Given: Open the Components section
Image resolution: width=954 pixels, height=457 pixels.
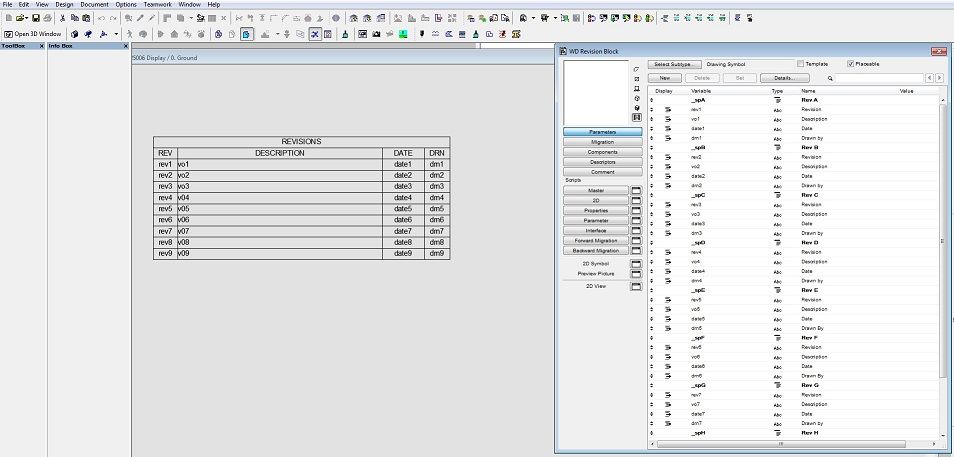Looking at the screenshot, I should 602,152.
